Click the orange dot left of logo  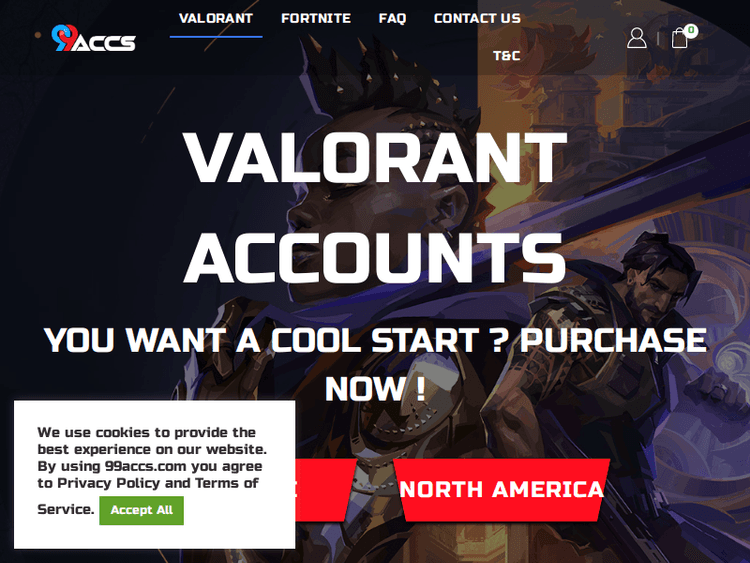click(x=38, y=35)
